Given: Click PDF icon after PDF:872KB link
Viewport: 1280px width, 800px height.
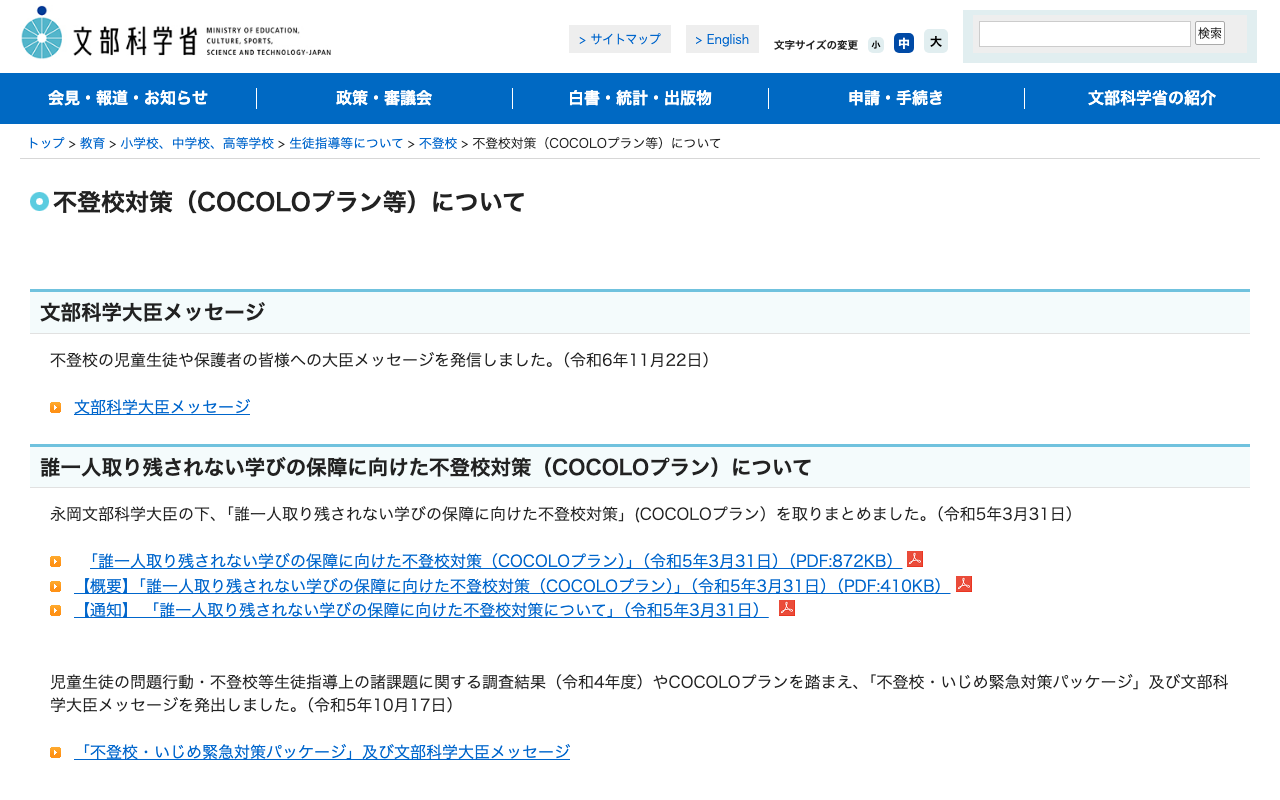Looking at the screenshot, I should click(x=915, y=559).
